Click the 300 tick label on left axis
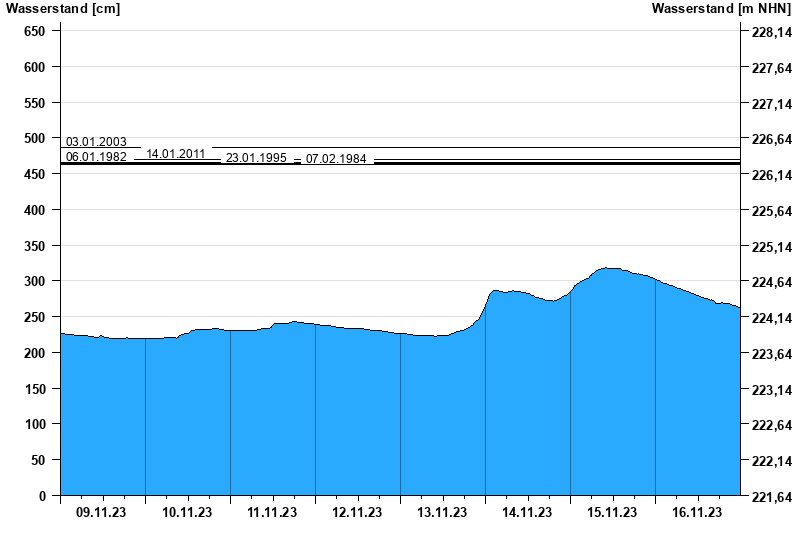This screenshot has width=800, height=550. (x=35, y=282)
